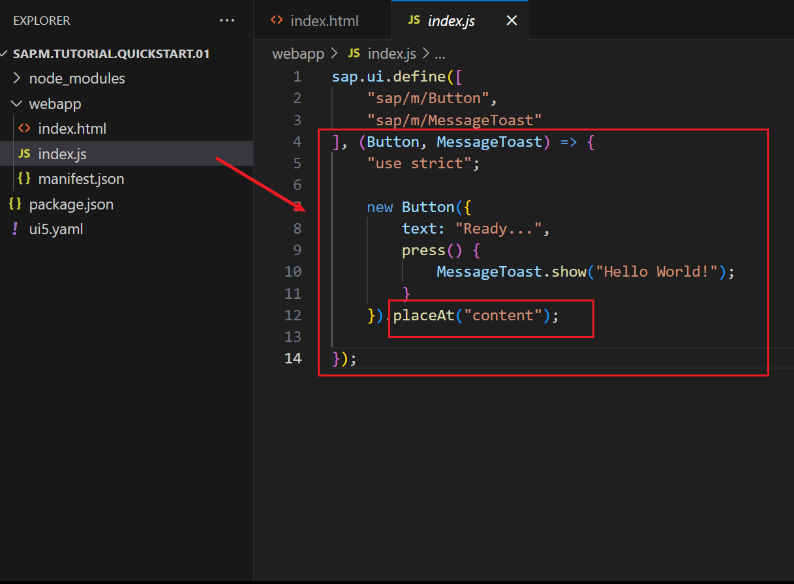This screenshot has width=794, height=584.
Task: Open manifest.json from the file tree
Action: [81, 179]
